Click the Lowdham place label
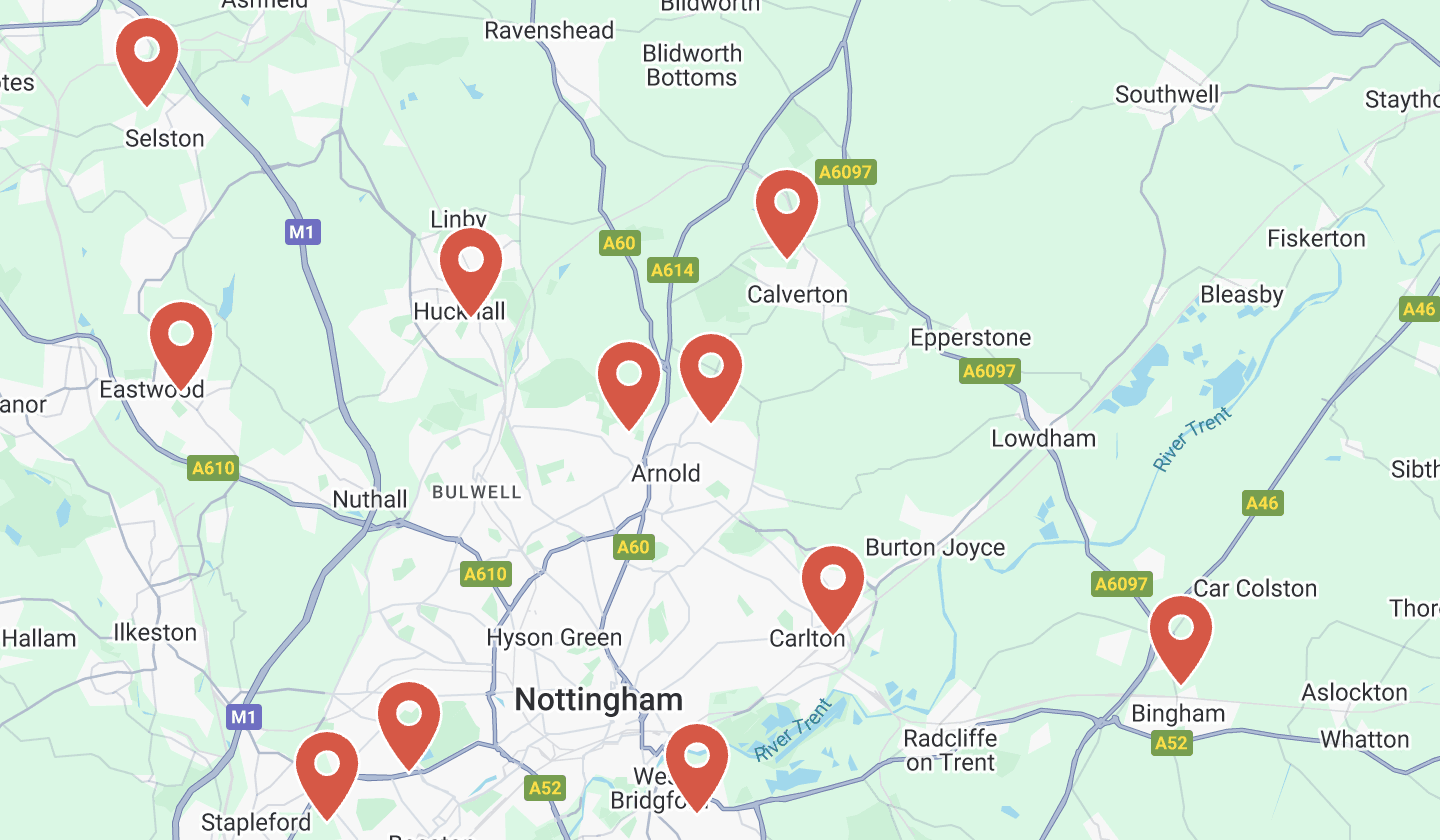This screenshot has height=840, width=1440. tap(1043, 438)
